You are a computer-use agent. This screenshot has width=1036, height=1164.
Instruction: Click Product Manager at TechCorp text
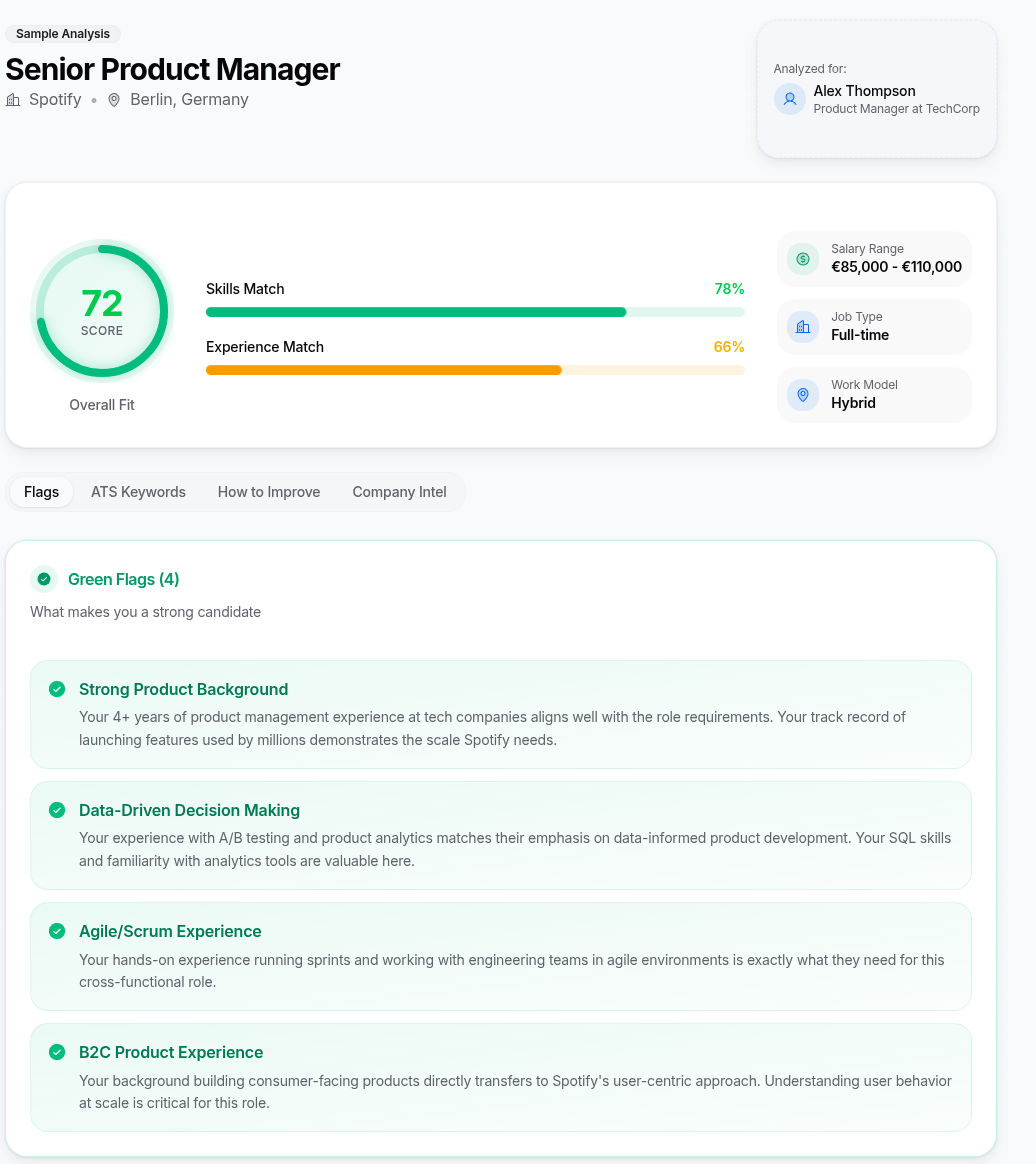pos(896,108)
